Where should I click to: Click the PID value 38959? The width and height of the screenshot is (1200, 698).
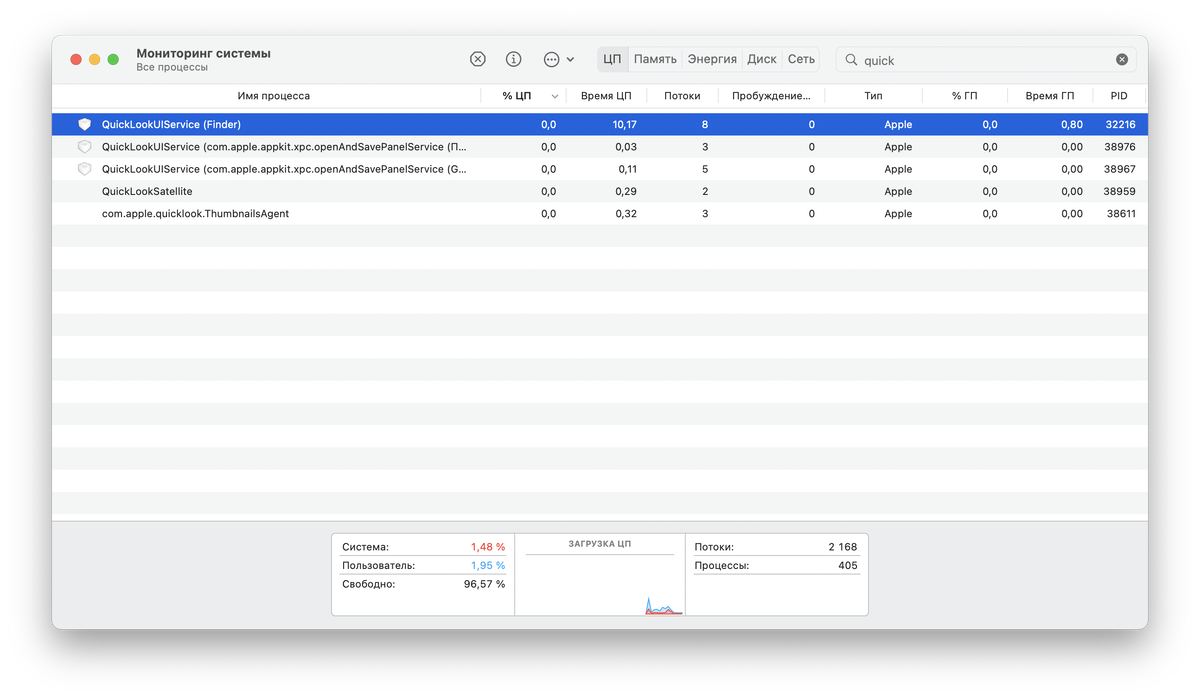pos(1119,191)
